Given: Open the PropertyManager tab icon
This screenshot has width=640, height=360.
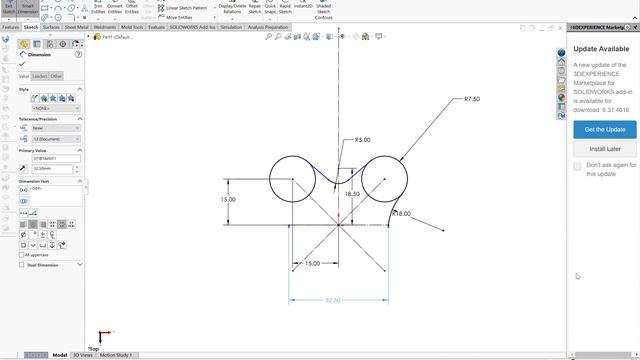Looking at the screenshot, I should (37, 44).
